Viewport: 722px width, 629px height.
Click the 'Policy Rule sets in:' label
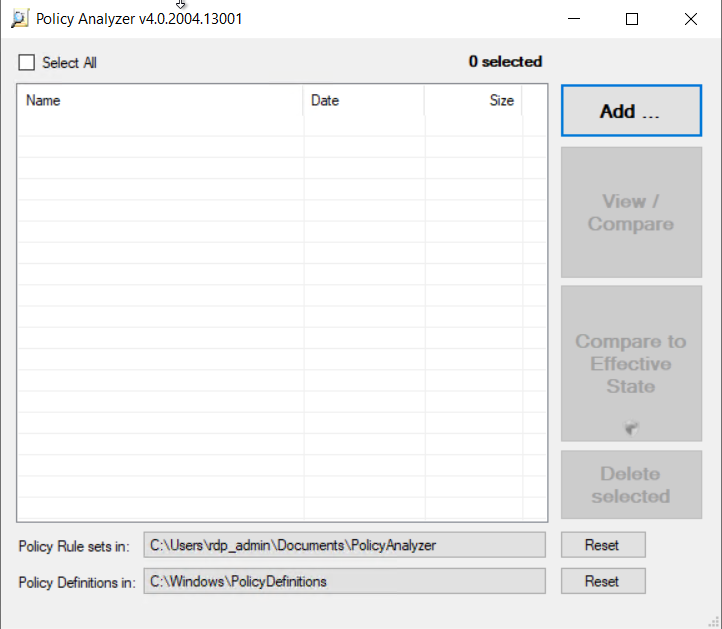(x=74, y=546)
